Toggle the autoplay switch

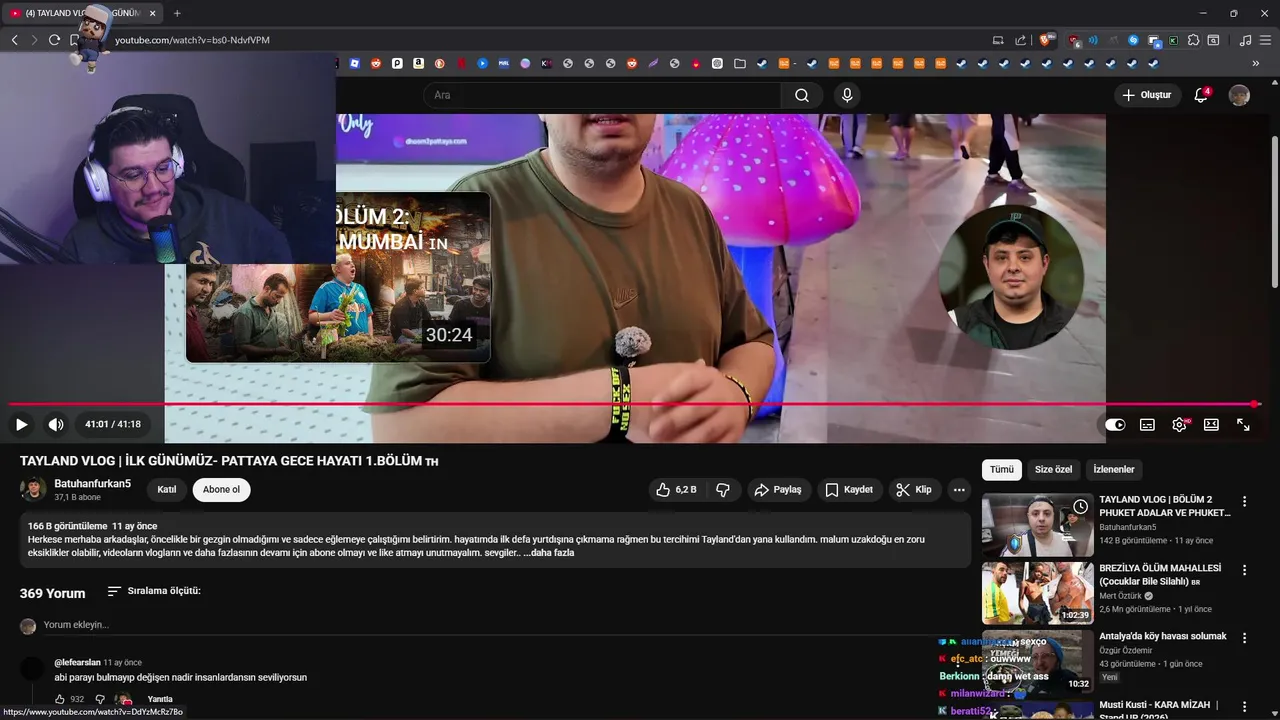(1115, 424)
